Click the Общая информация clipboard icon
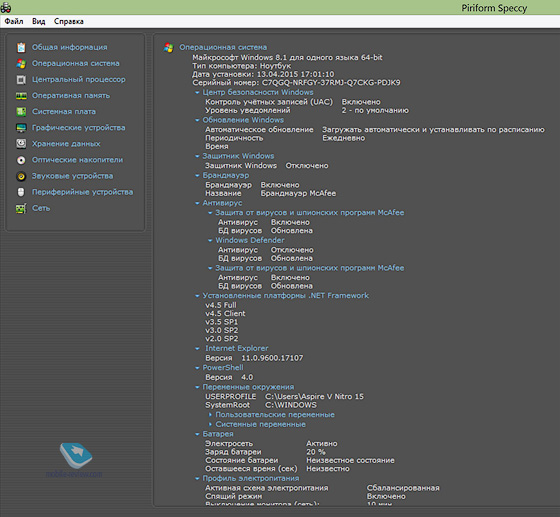560x517 pixels. pos(21,47)
